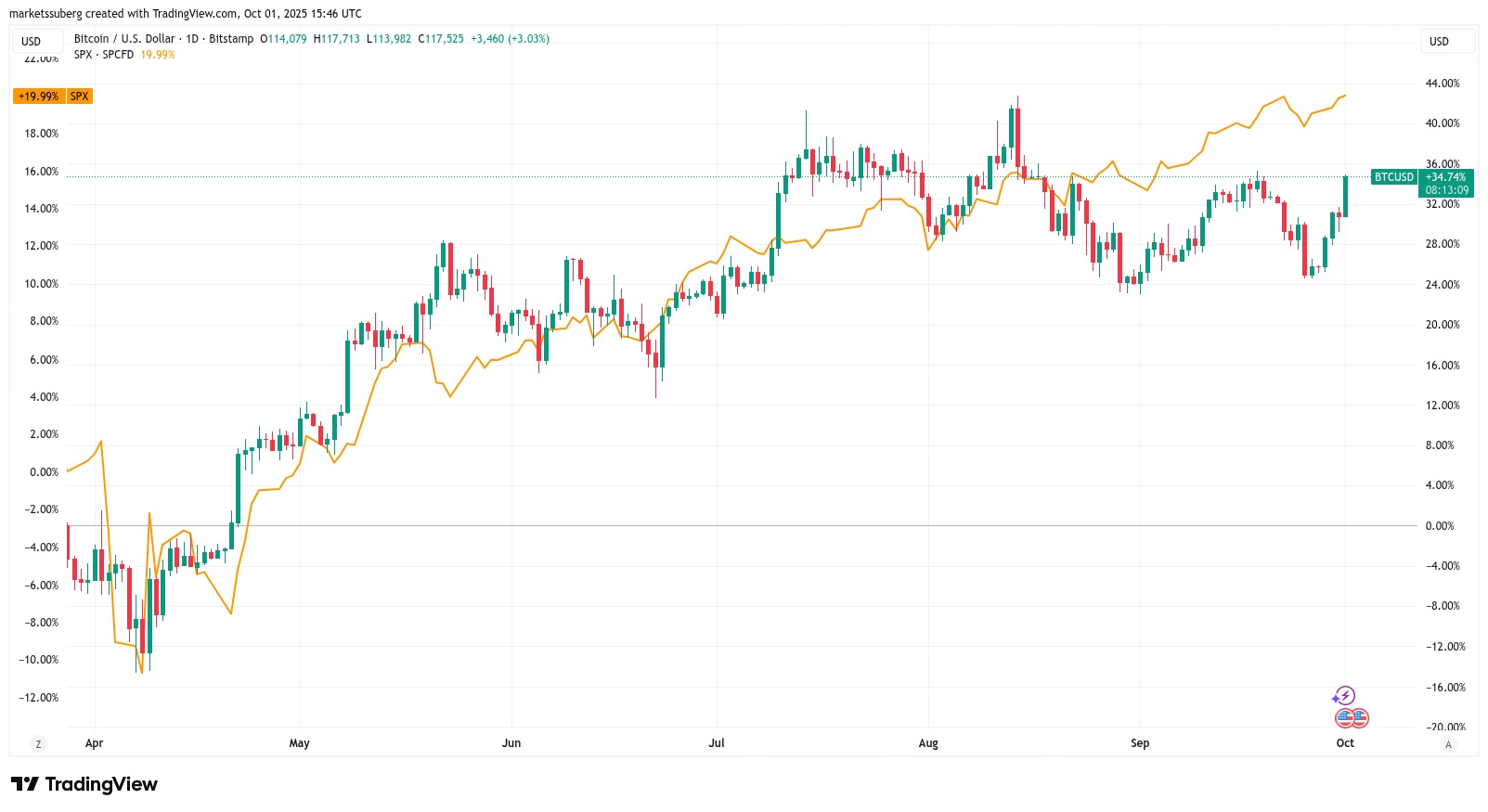
Task: Toggle timezone with the Z button
Action: [38, 744]
